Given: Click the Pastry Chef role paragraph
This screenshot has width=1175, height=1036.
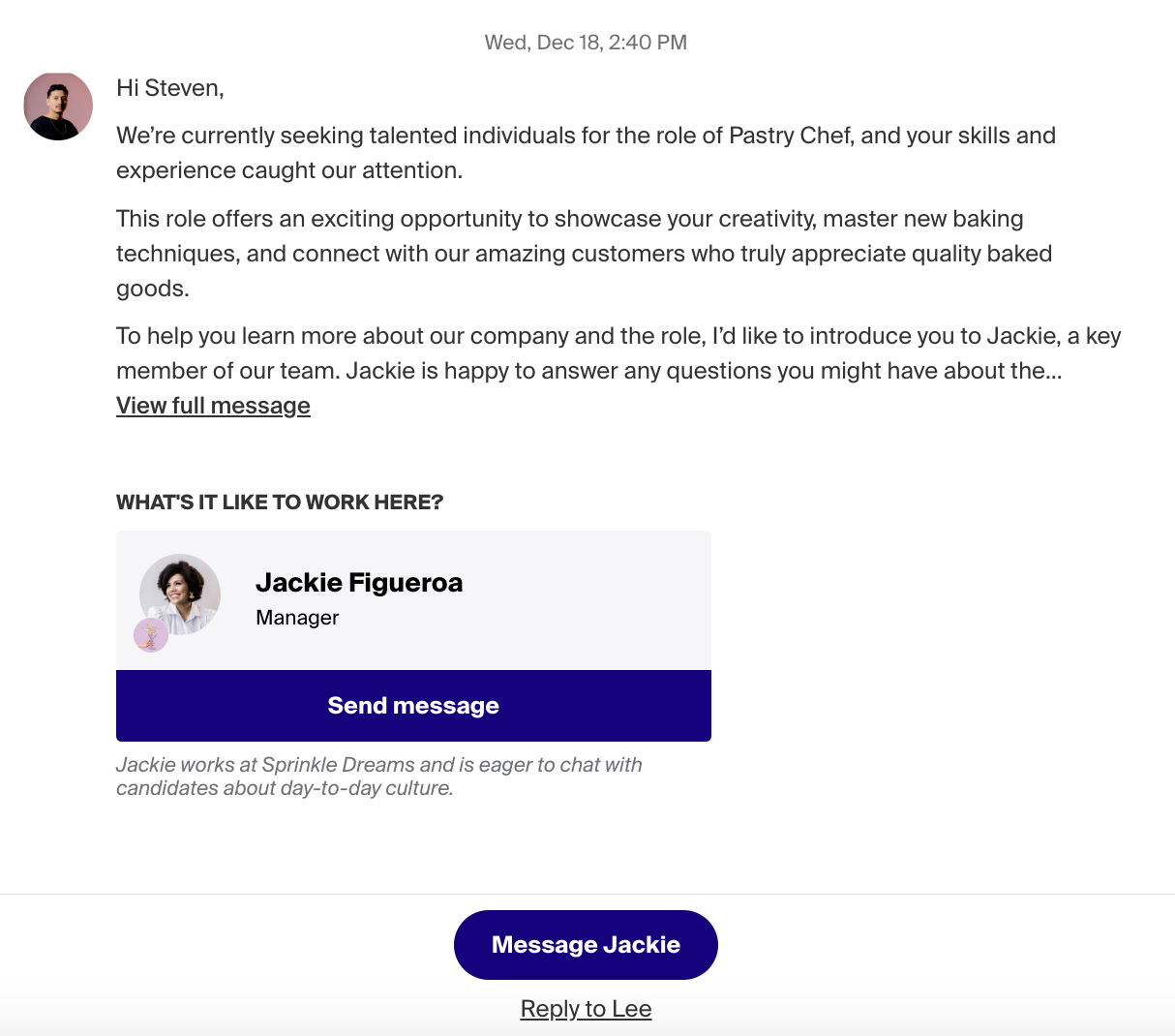Looking at the screenshot, I should [x=586, y=153].
